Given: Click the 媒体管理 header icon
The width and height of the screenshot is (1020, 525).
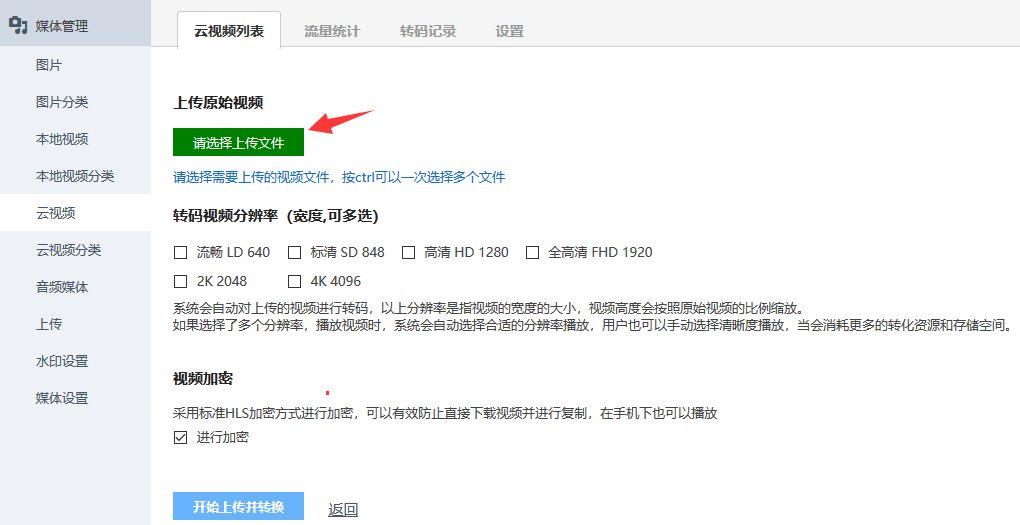Looking at the screenshot, I should [18, 25].
